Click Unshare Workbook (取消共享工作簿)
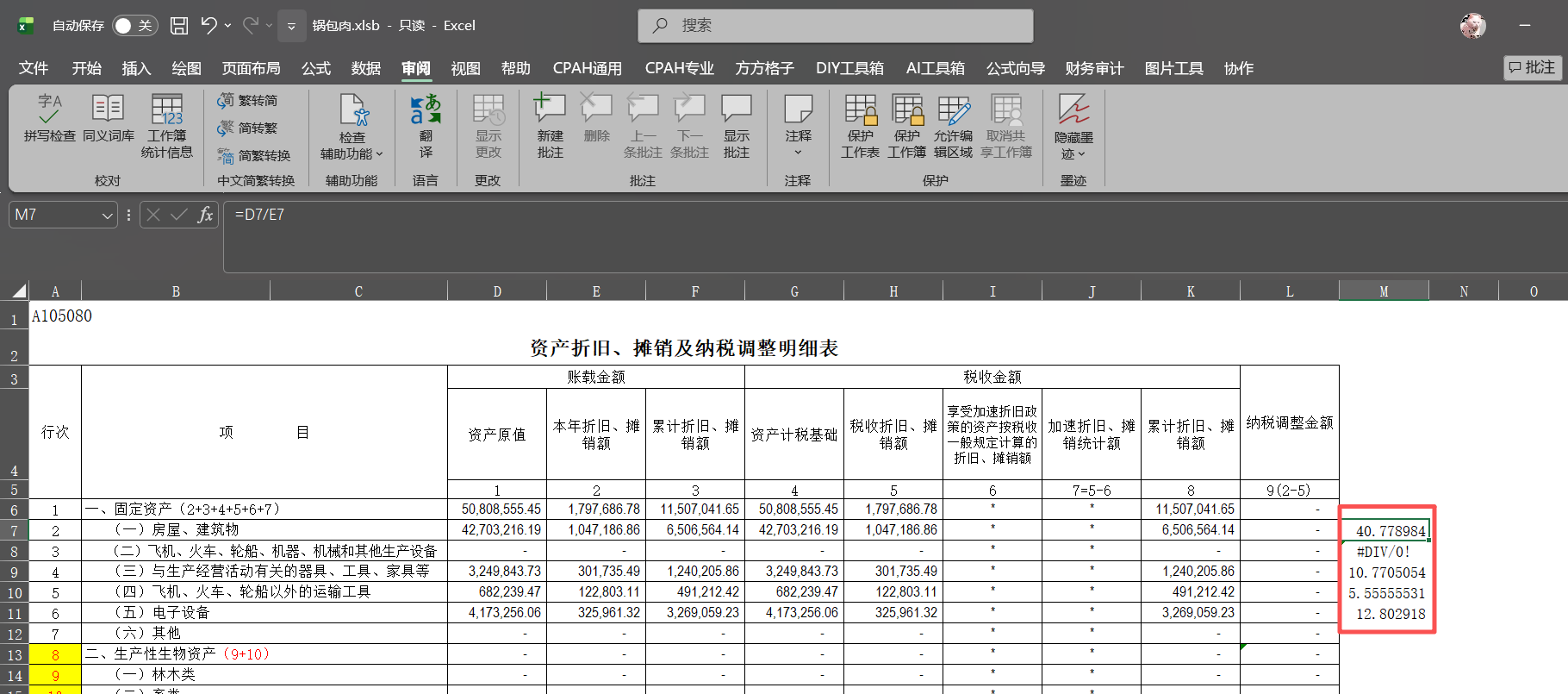 1006,126
